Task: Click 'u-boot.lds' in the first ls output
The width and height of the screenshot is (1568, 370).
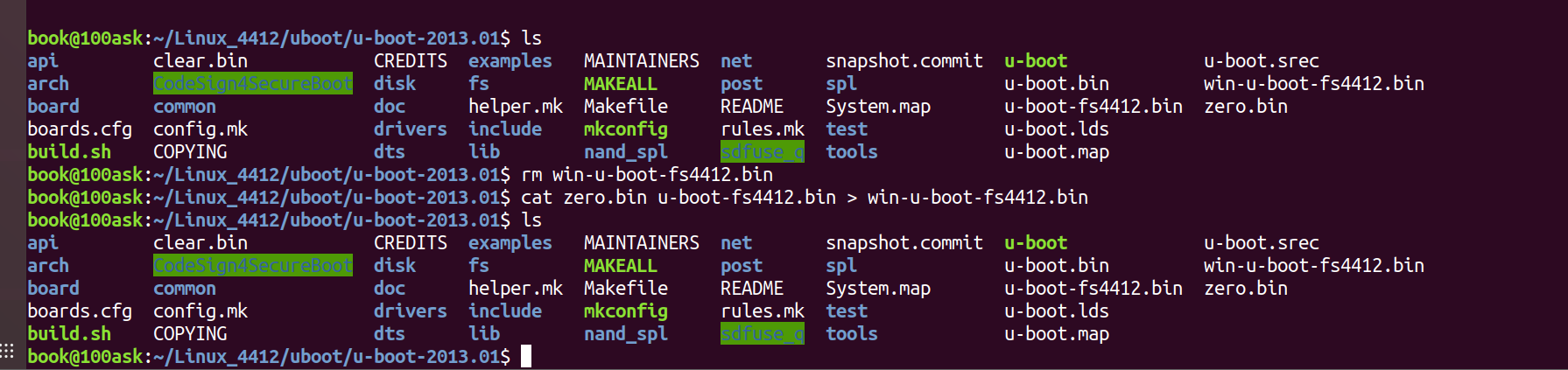Action: click(x=1057, y=129)
